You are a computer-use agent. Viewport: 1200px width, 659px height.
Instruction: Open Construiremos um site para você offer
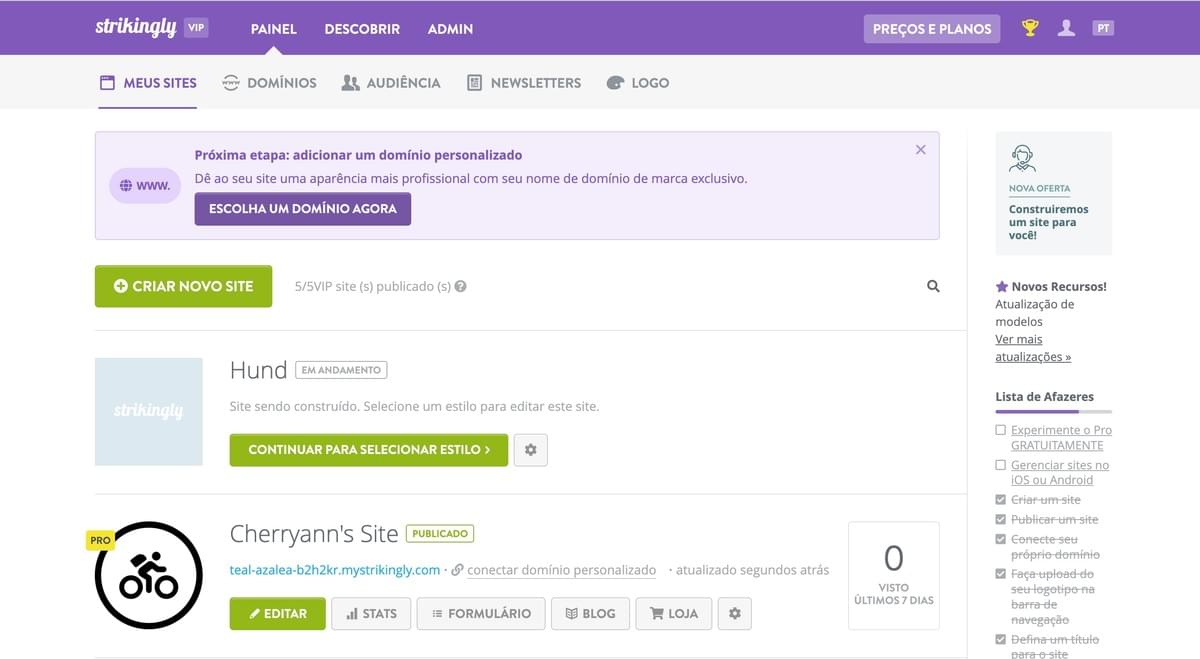[x=1048, y=222]
